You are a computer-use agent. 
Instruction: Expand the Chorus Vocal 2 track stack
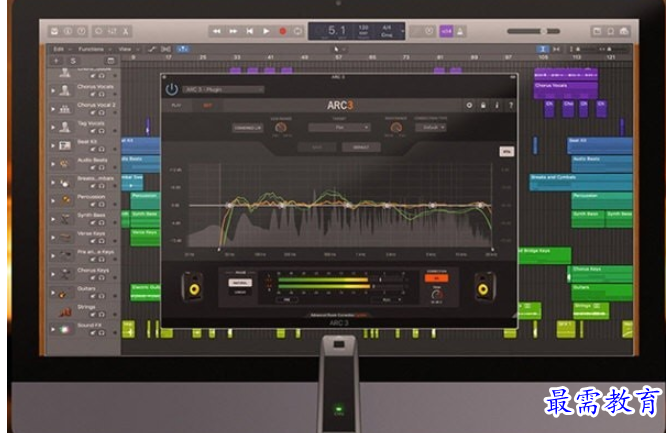click(53, 109)
